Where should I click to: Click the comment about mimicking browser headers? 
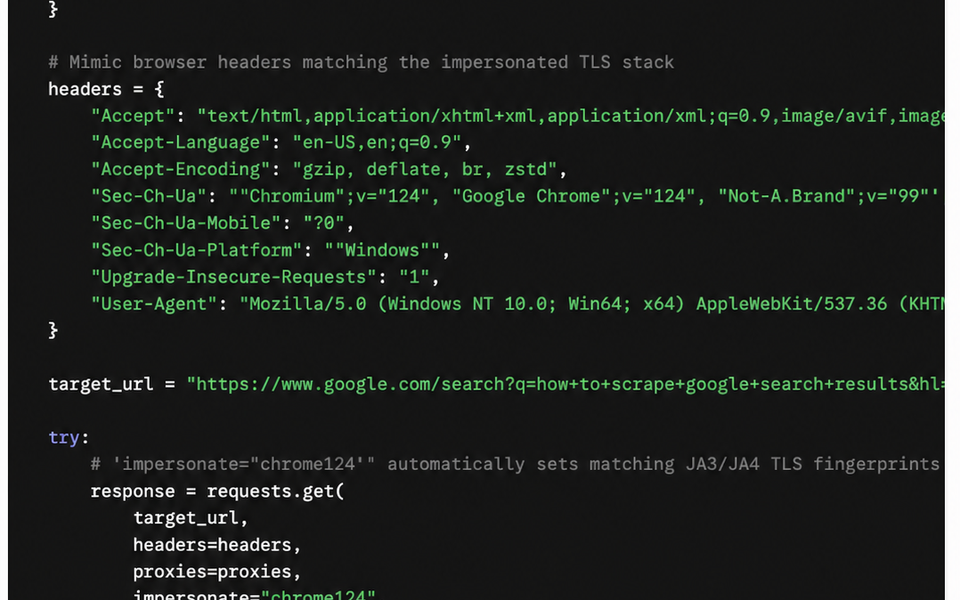click(361, 62)
